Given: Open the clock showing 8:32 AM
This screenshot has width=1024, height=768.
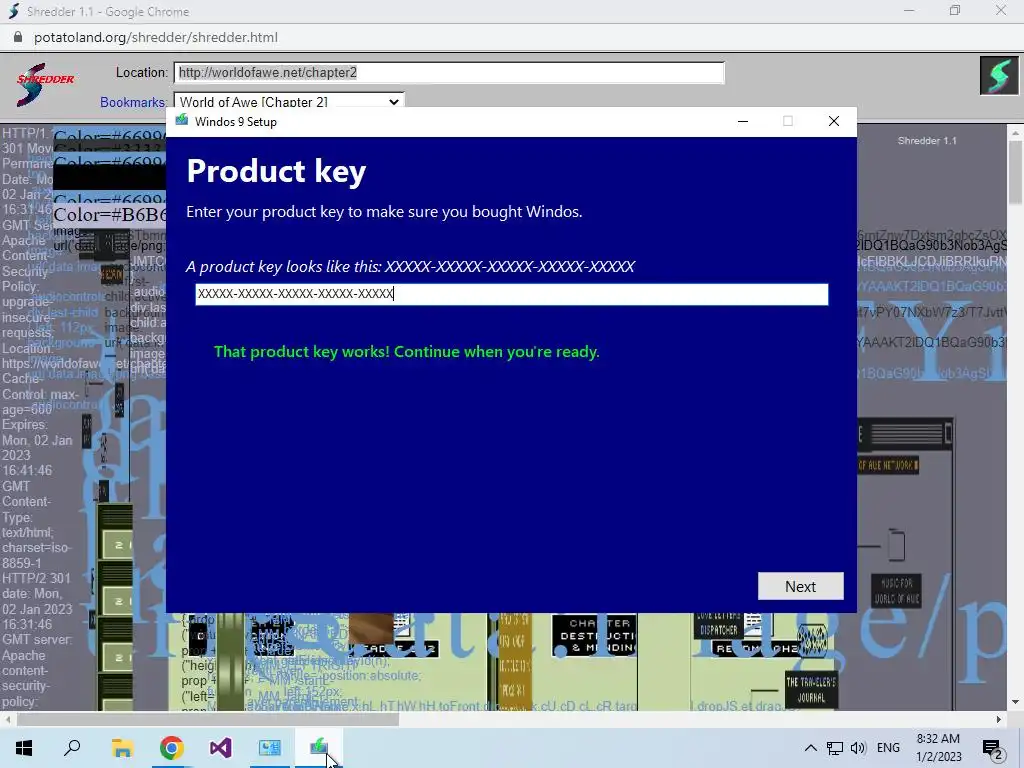Looking at the screenshot, I should click(x=938, y=748).
